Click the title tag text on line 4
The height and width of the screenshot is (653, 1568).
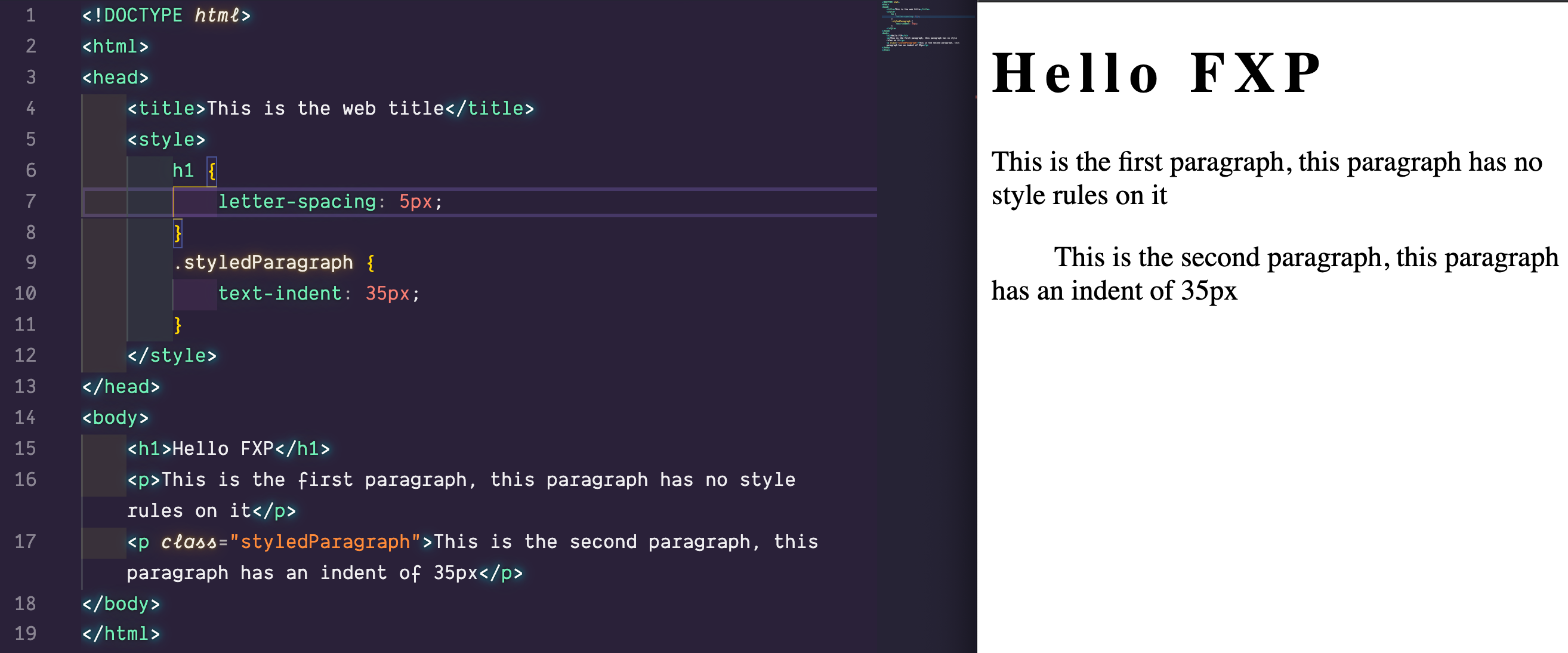point(325,109)
